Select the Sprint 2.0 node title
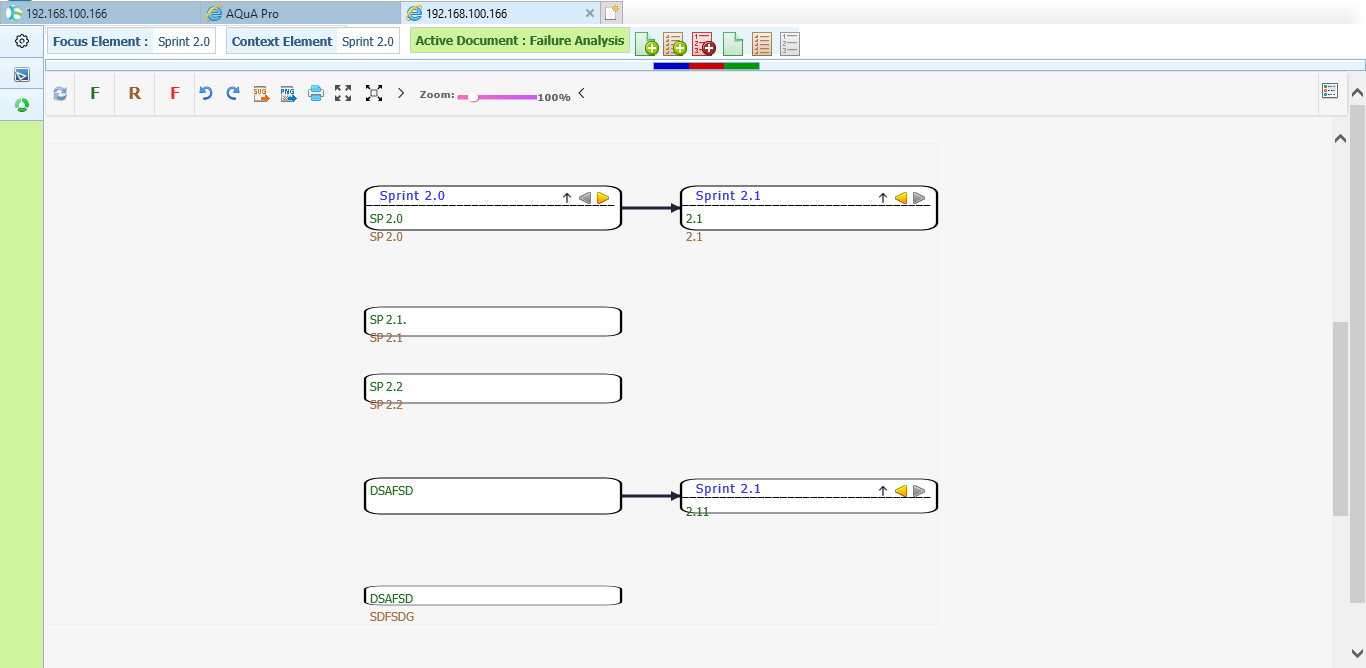The height and width of the screenshot is (668, 1366). tap(412, 196)
